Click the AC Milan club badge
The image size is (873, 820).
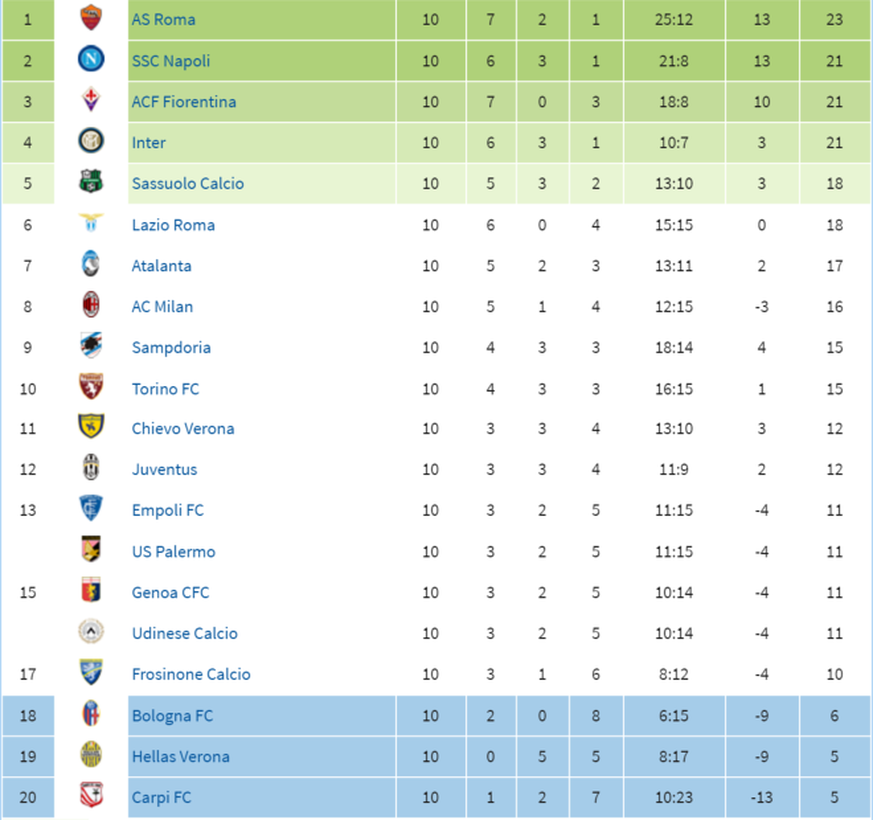[x=91, y=305]
